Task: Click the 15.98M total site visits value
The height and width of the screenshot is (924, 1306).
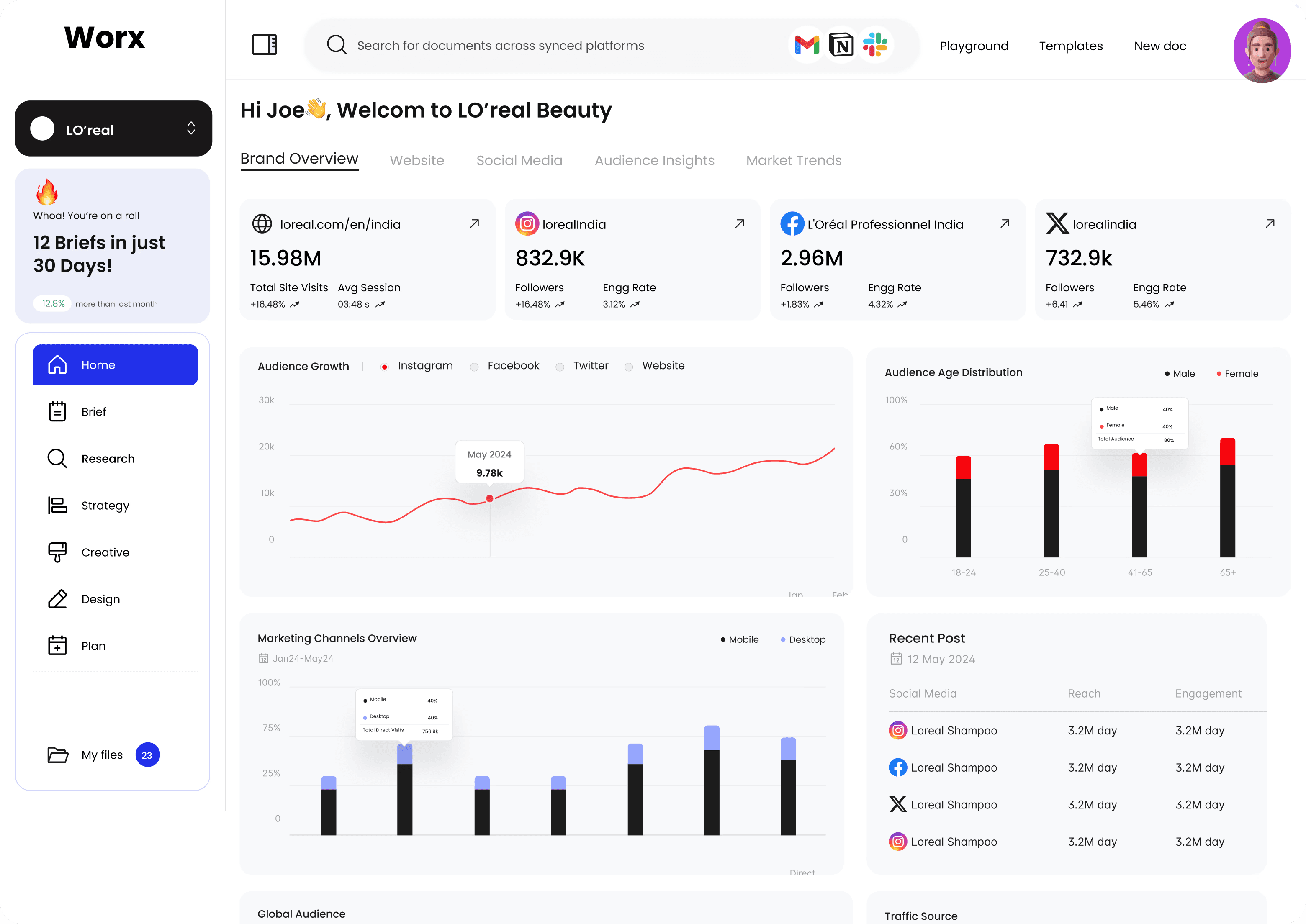Action: tap(285, 258)
